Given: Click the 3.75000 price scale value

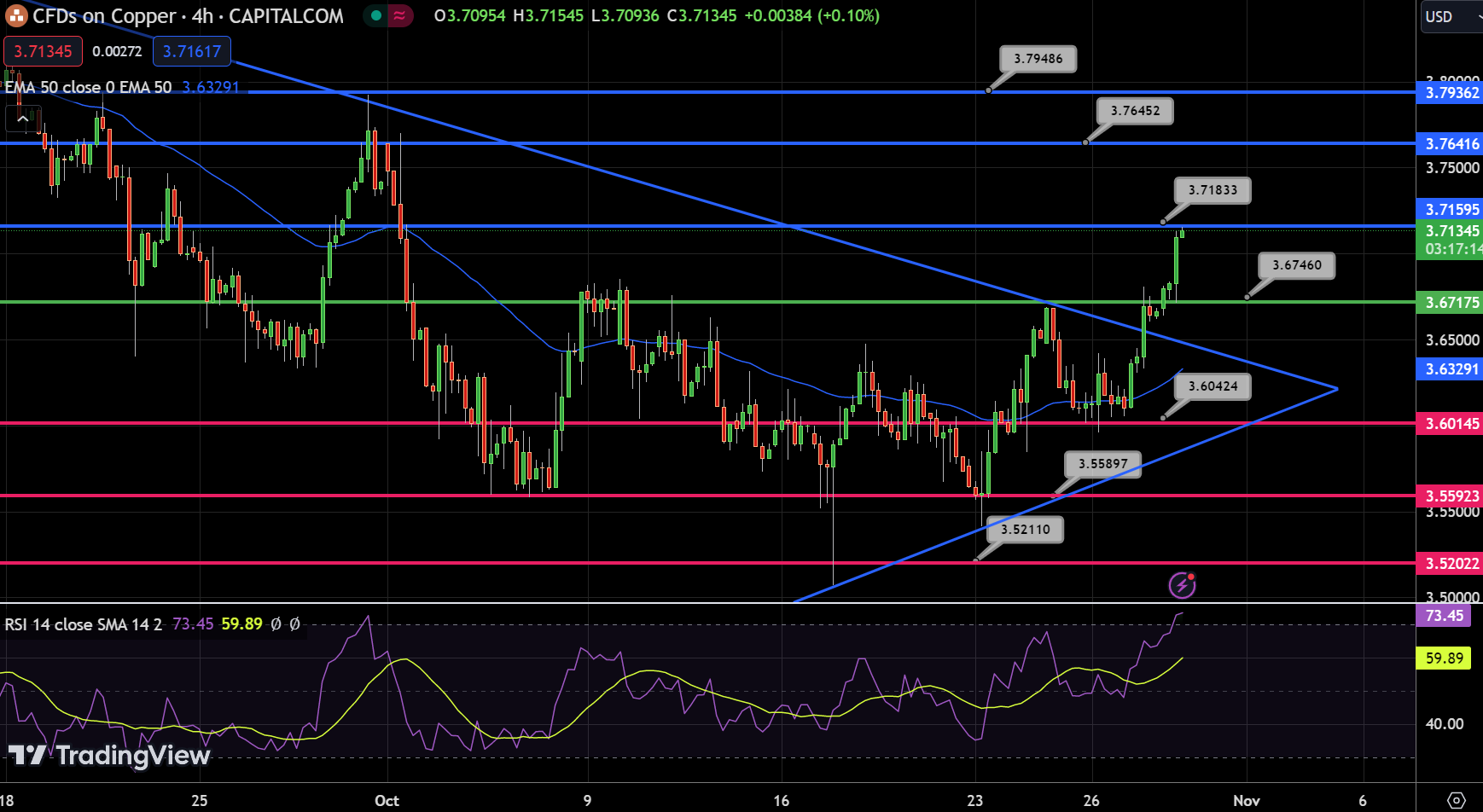Looking at the screenshot, I should click(1452, 168).
